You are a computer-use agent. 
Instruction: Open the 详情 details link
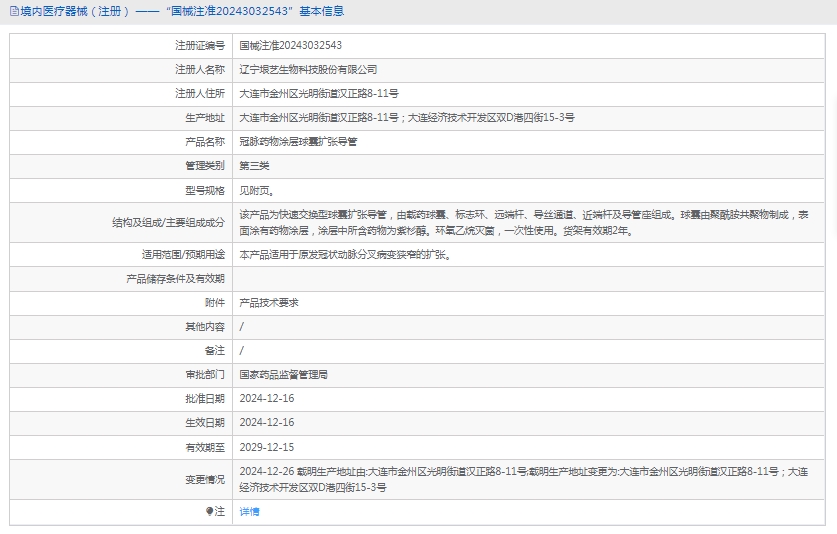[249, 511]
